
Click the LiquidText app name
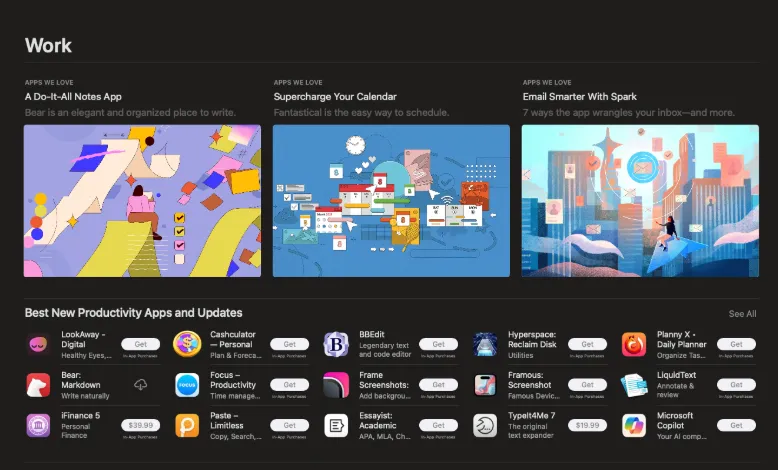click(676, 375)
